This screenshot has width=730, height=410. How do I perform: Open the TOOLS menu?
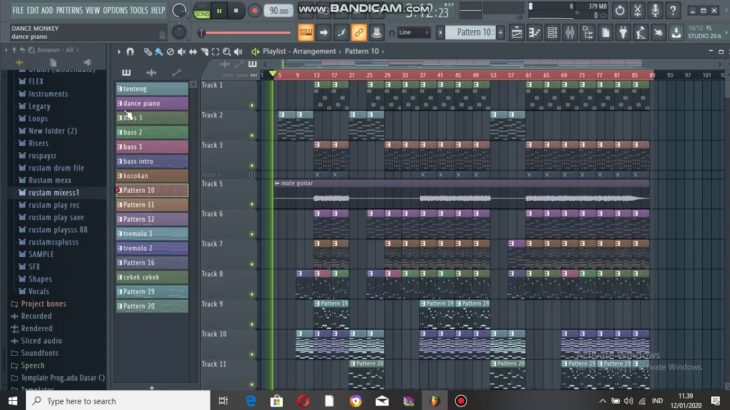tap(139, 10)
